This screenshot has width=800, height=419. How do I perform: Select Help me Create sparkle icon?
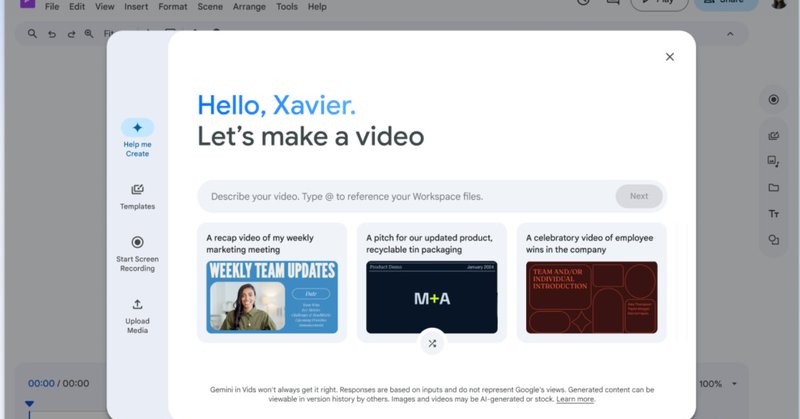click(x=137, y=128)
